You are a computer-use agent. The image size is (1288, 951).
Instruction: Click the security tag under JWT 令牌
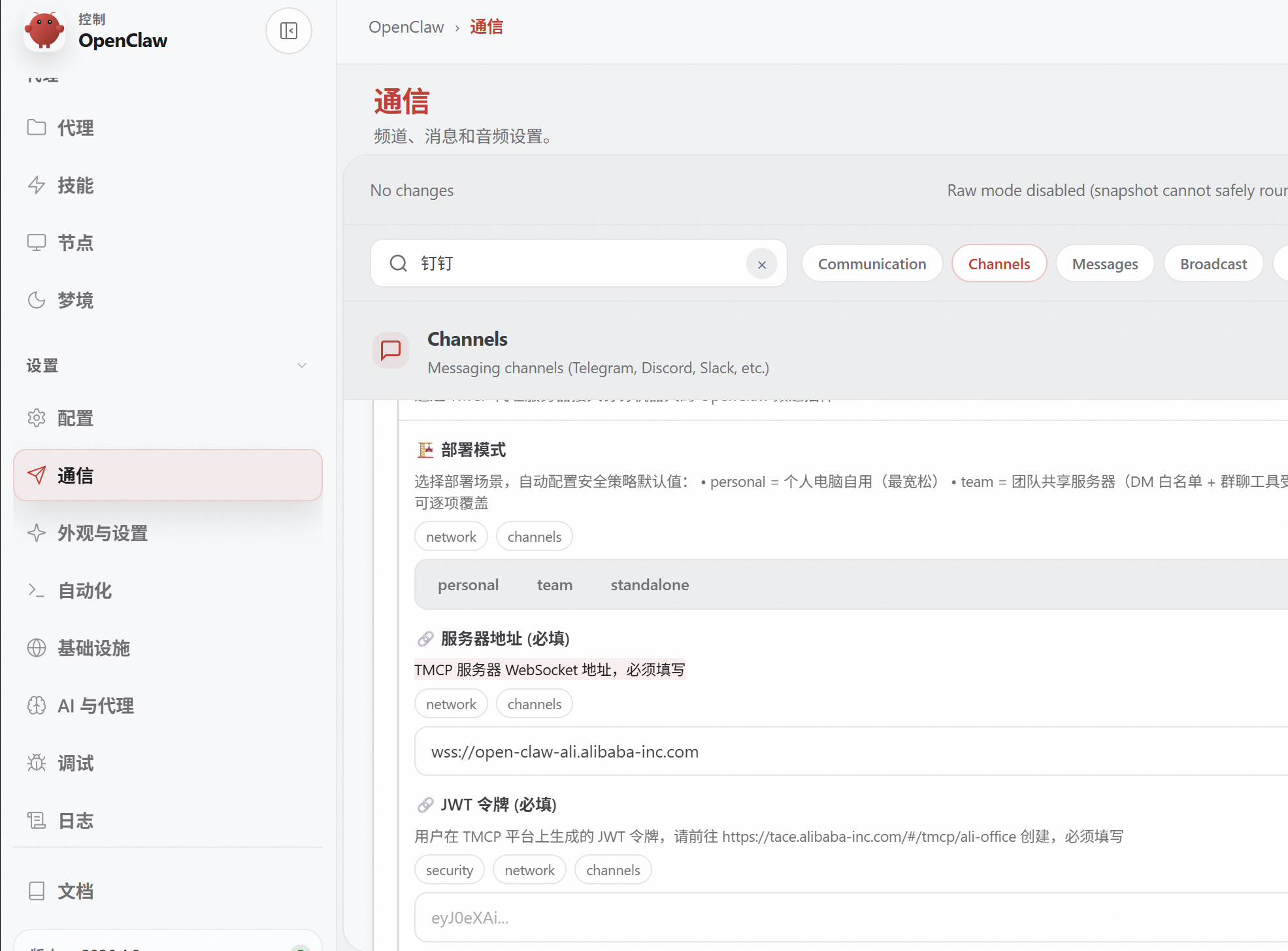click(x=449, y=870)
